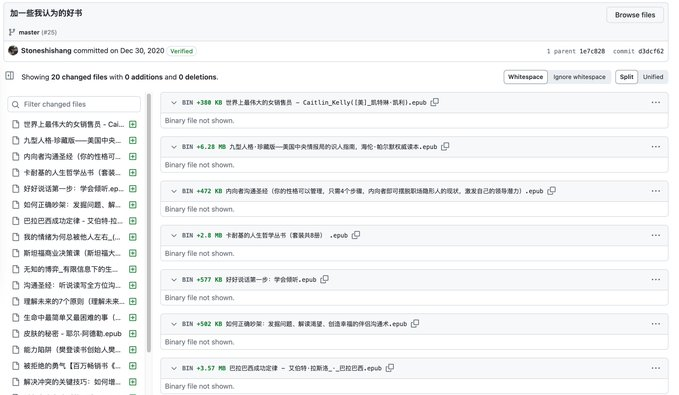Click added-file icon beside 世界上最伟大的女销售员
Screen dimensions: 679x395
pos(133,124)
